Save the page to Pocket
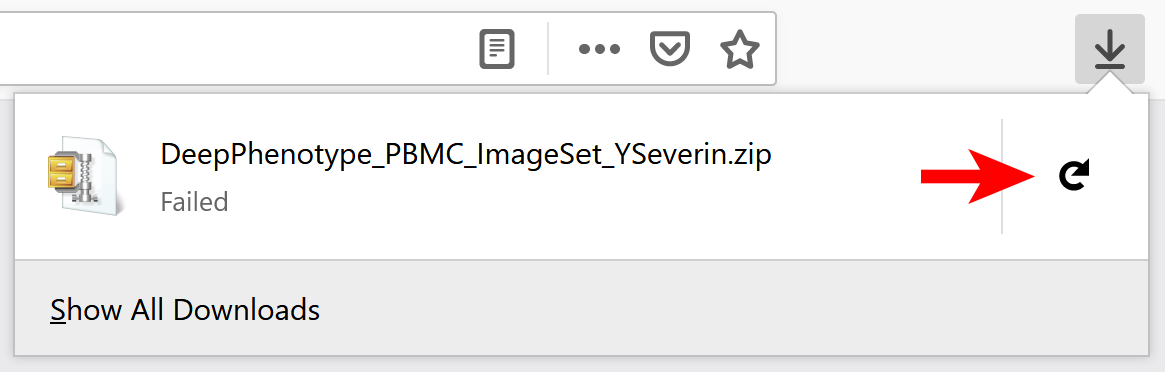Screen dimensions: 1165x372 coord(669,50)
